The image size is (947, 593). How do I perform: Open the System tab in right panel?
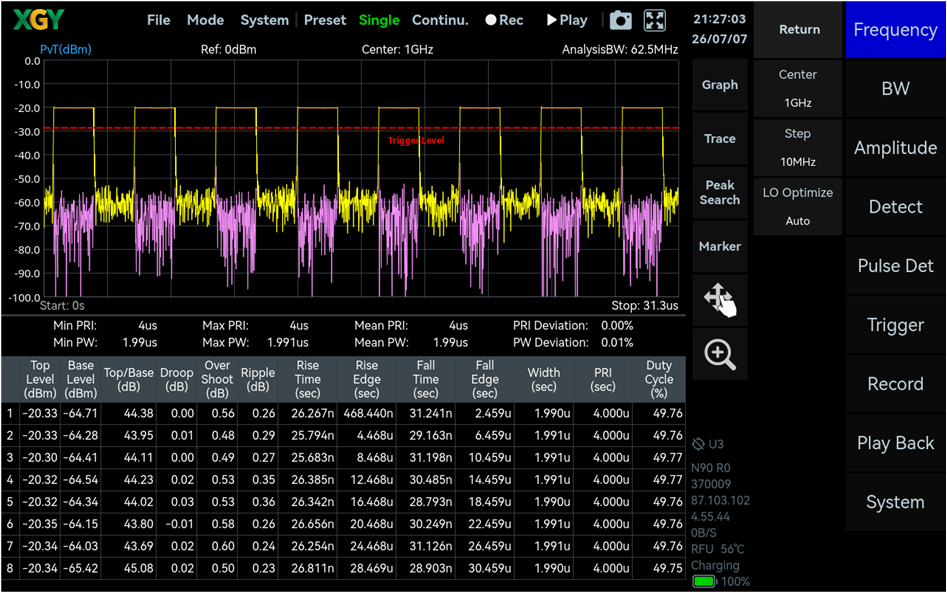pyautogui.click(x=895, y=502)
